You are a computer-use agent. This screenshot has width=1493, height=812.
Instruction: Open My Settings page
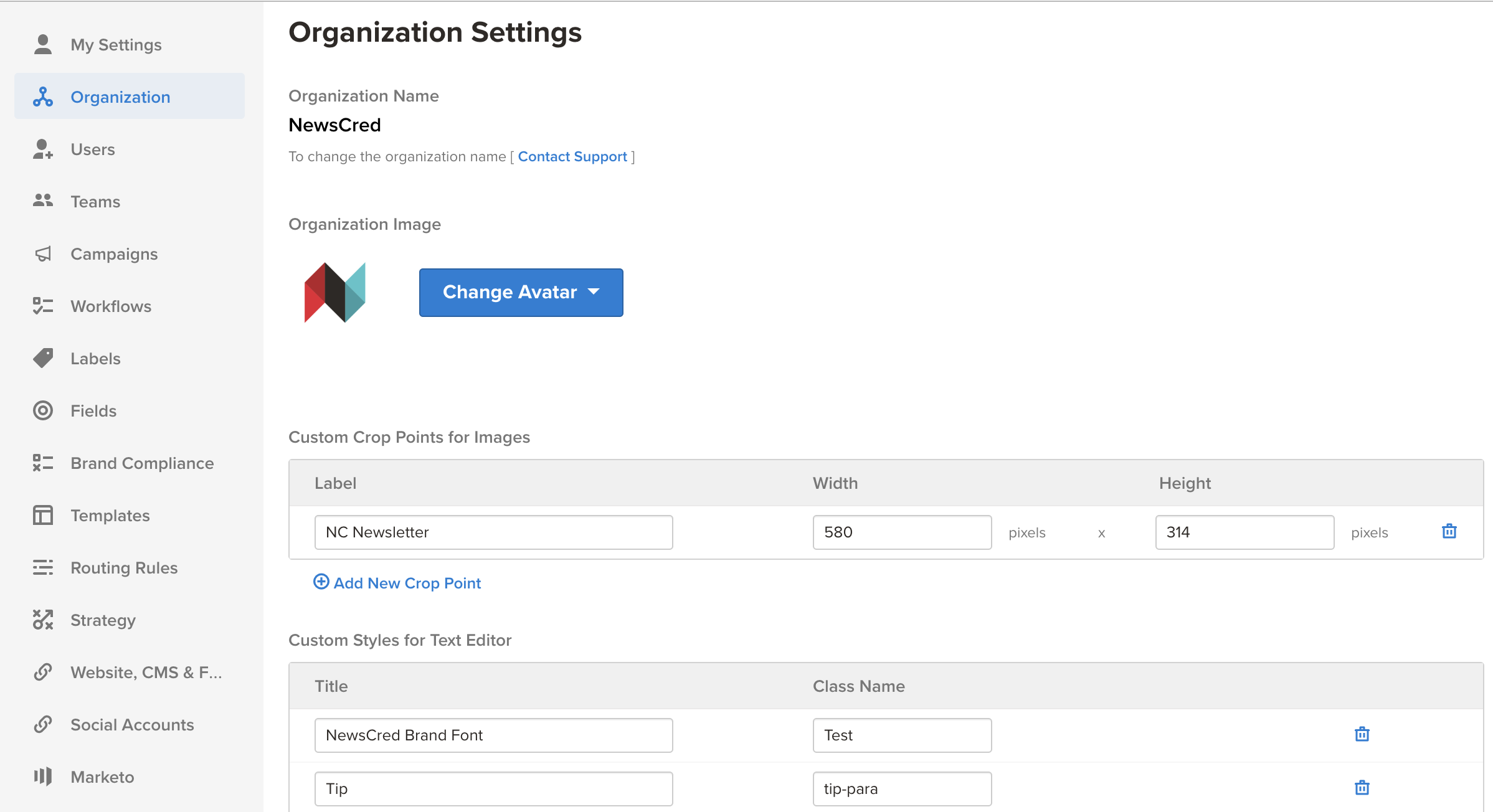click(x=130, y=45)
